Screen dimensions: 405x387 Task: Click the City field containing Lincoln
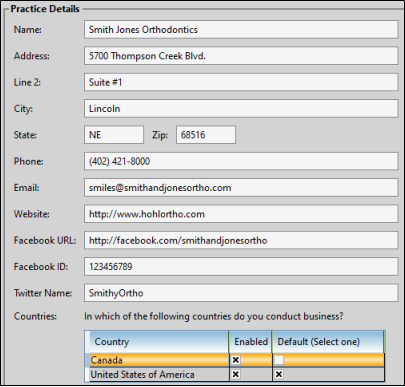click(241, 108)
